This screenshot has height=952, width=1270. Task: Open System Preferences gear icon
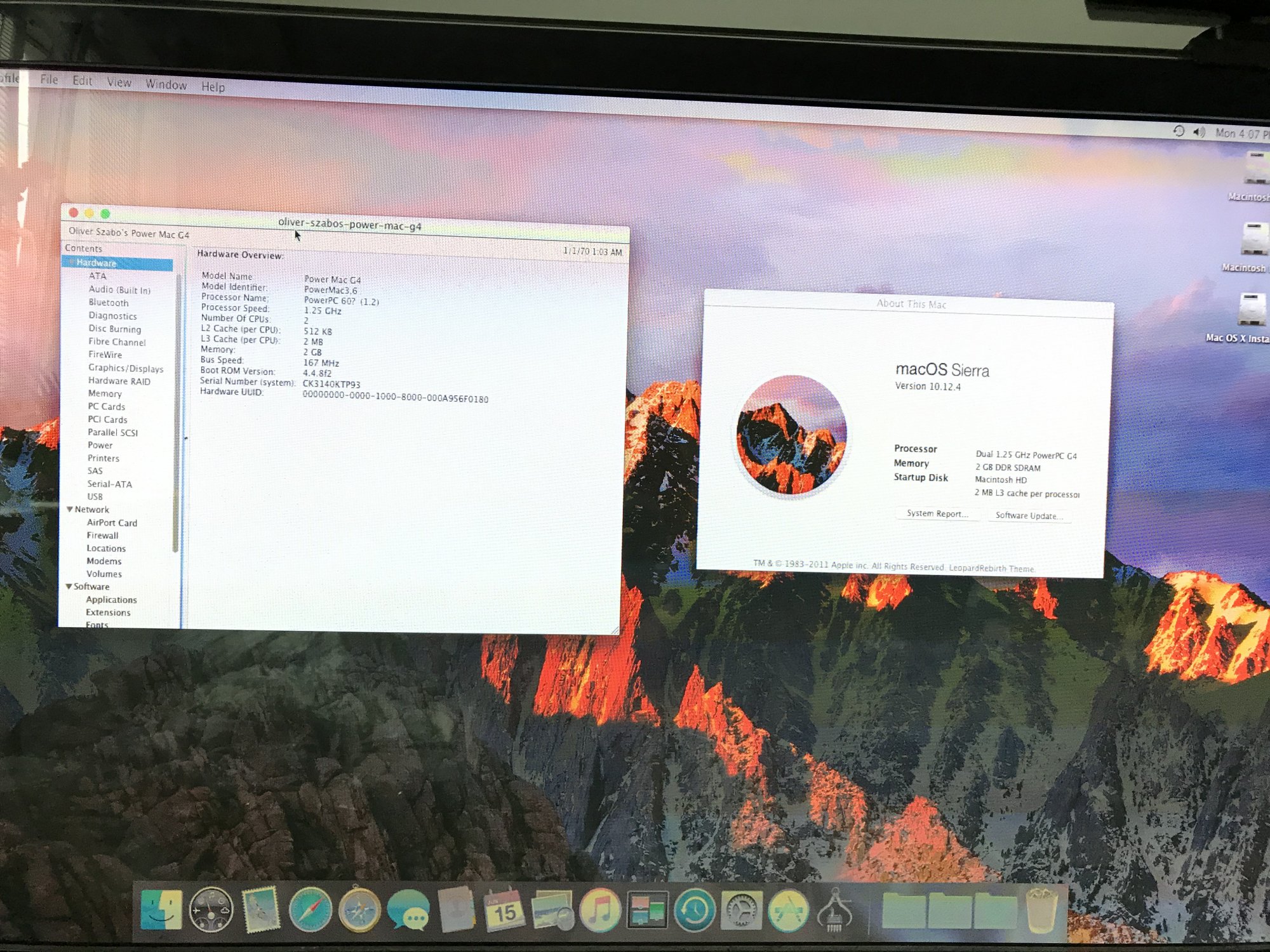(x=741, y=911)
